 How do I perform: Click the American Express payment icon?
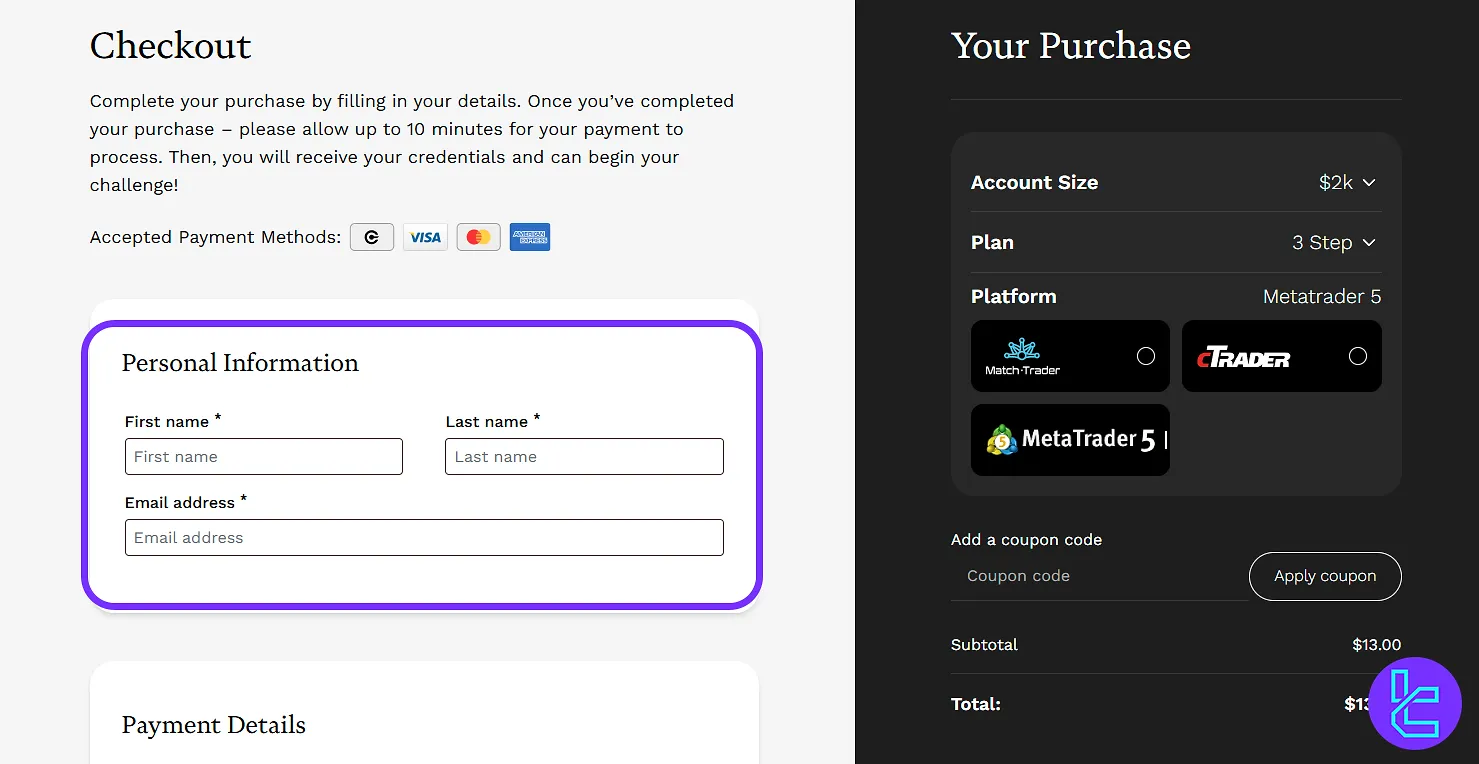530,237
